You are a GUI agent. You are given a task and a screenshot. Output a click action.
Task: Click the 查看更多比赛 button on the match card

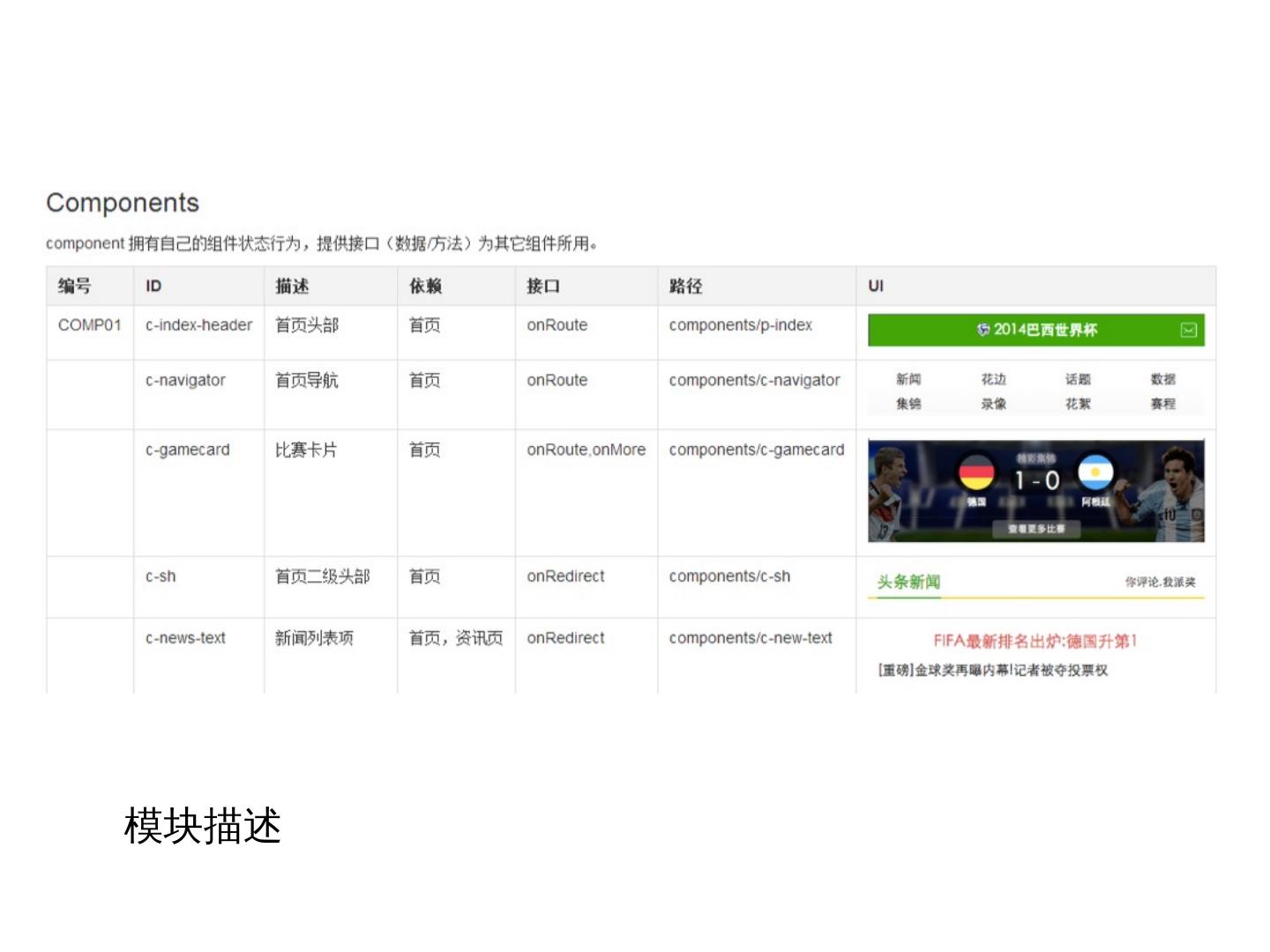pyautogui.click(x=1036, y=529)
